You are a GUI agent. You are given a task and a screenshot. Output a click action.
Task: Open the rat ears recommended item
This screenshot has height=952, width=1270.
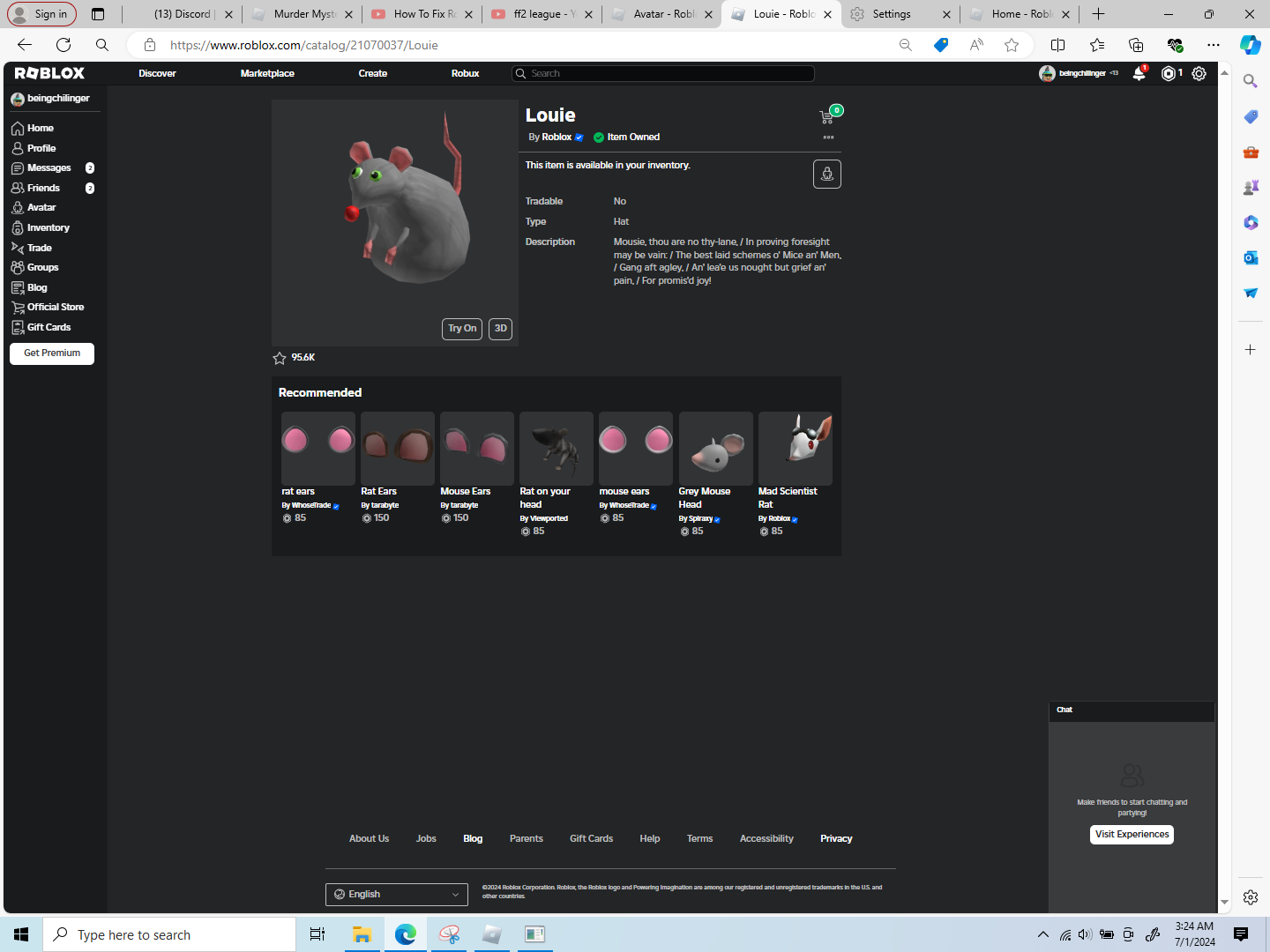[x=318, y=449]
